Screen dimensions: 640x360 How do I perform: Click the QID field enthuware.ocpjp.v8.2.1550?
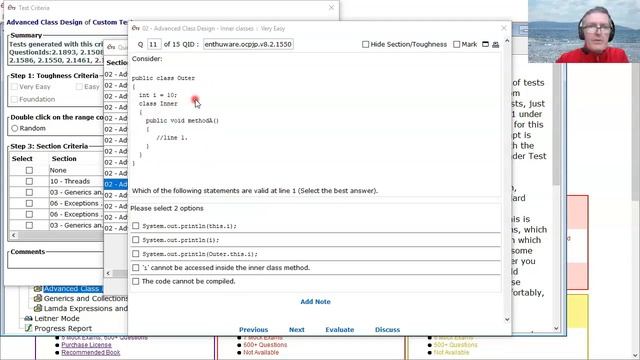(248, 44)
